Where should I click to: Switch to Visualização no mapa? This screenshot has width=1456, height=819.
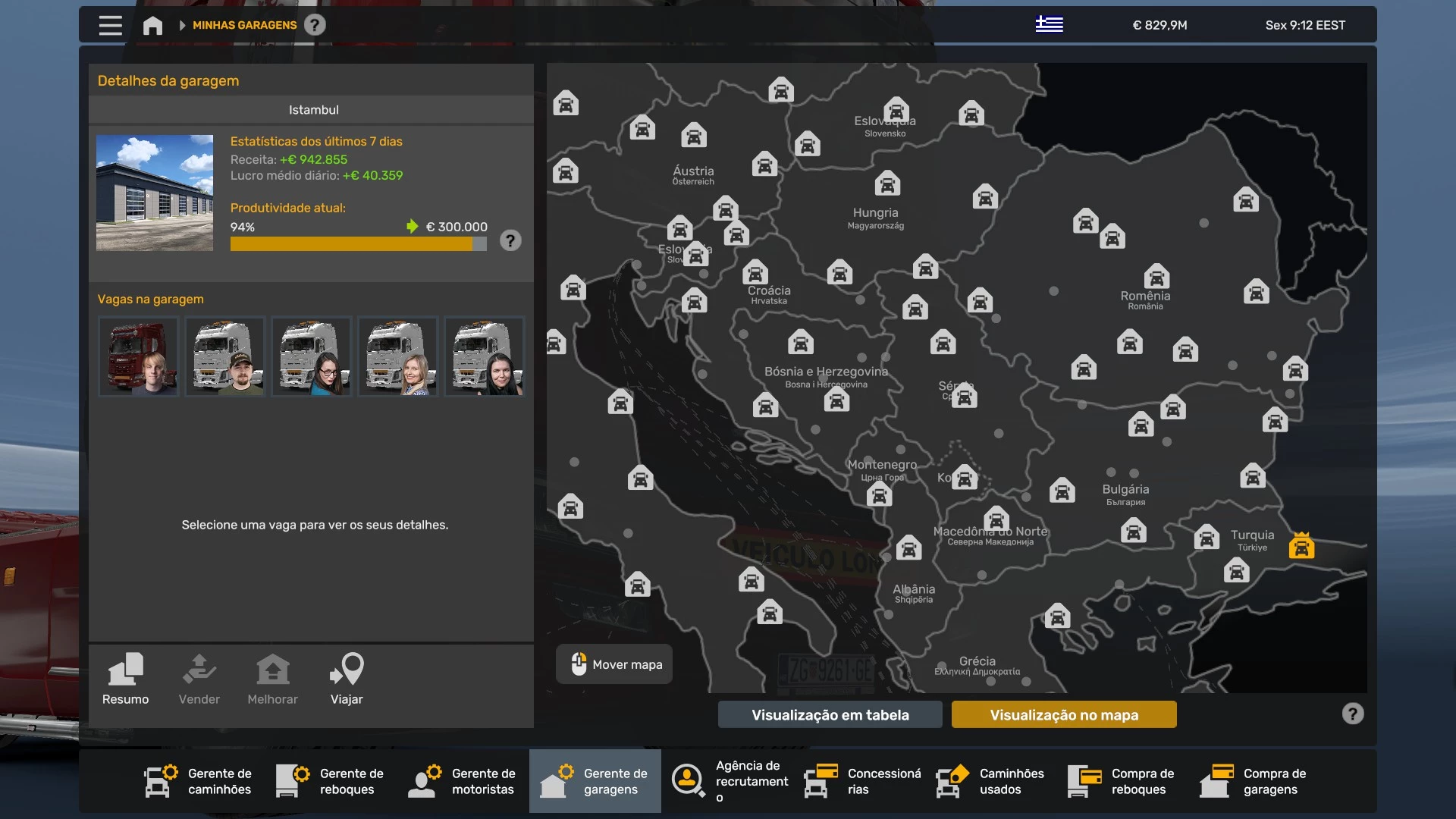click(x=1063, y=714)
